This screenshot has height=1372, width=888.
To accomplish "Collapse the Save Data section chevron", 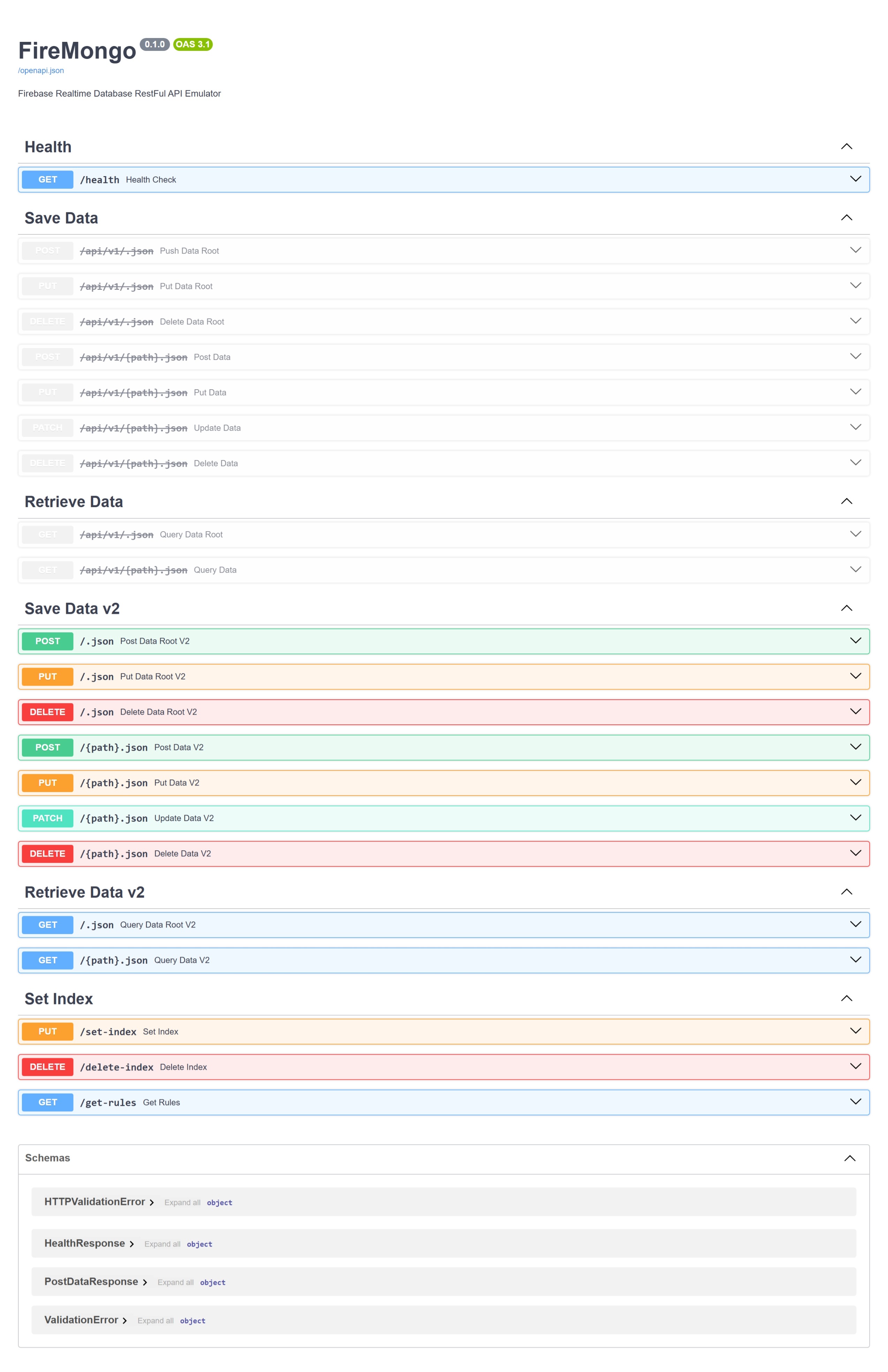I will coord(846,217).
